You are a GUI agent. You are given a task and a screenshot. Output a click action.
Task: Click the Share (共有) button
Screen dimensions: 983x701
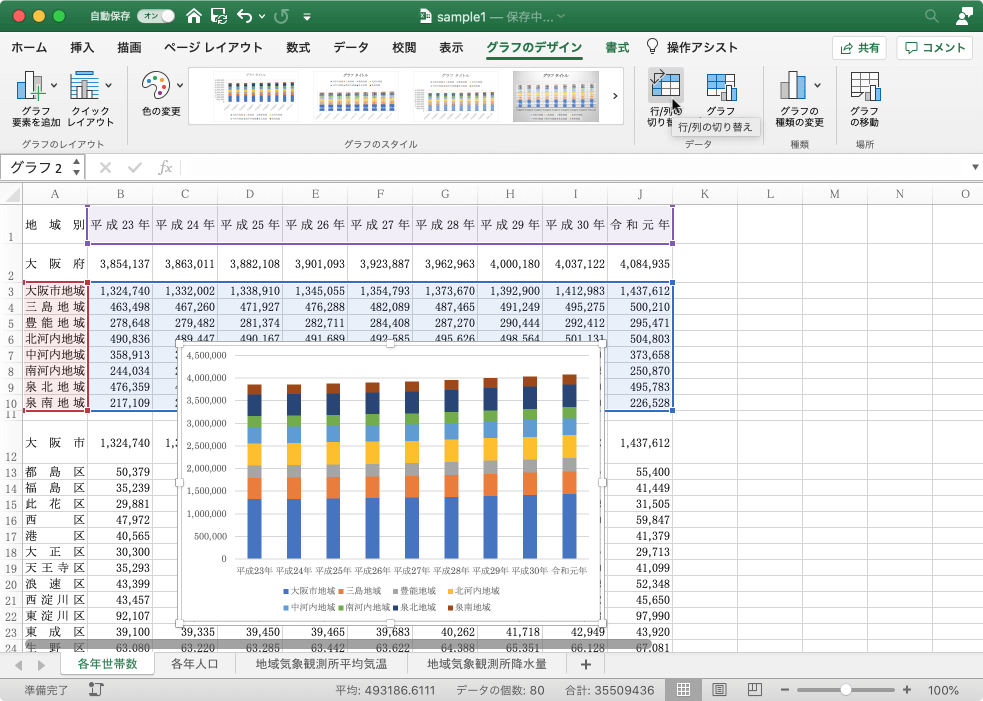click(x=859, y=47)
